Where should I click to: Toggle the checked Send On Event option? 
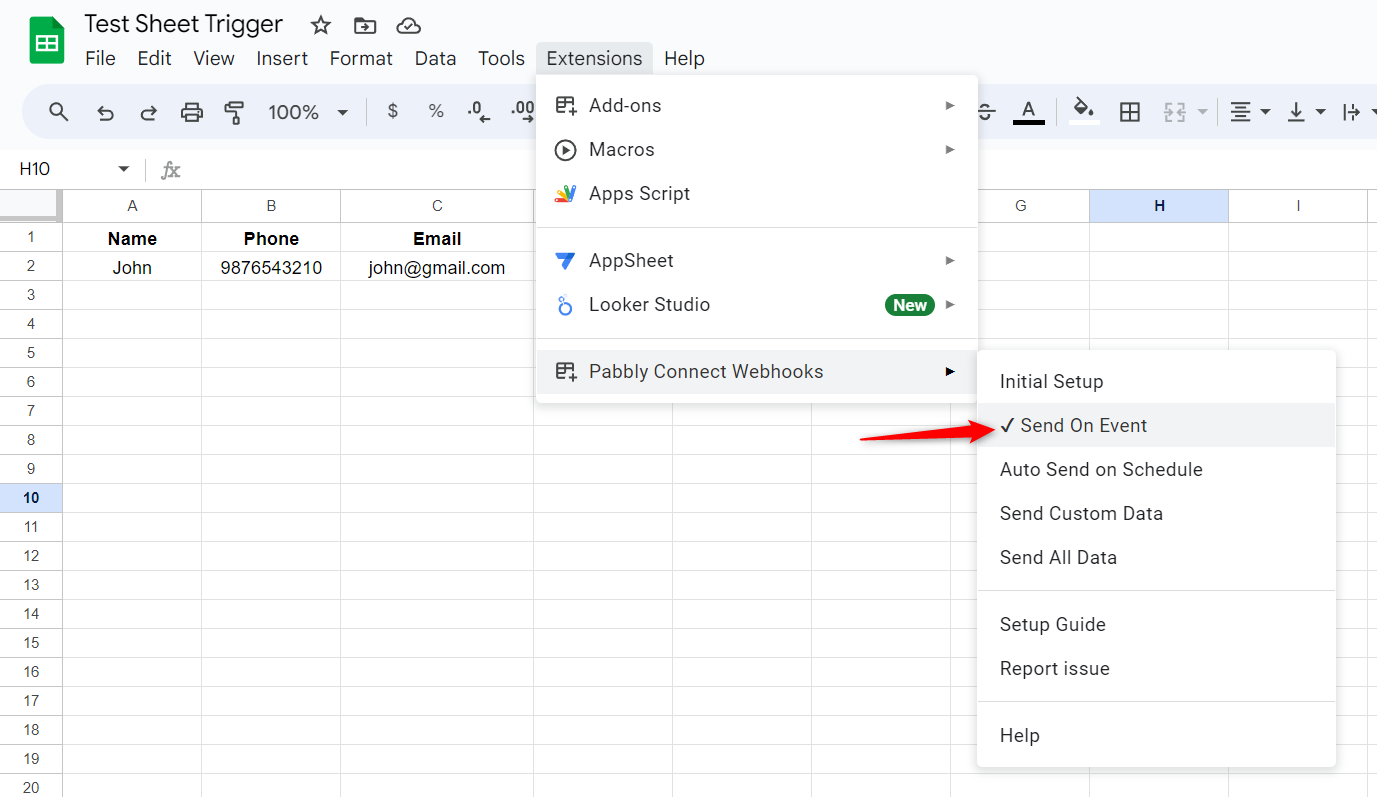(1156, 426)
